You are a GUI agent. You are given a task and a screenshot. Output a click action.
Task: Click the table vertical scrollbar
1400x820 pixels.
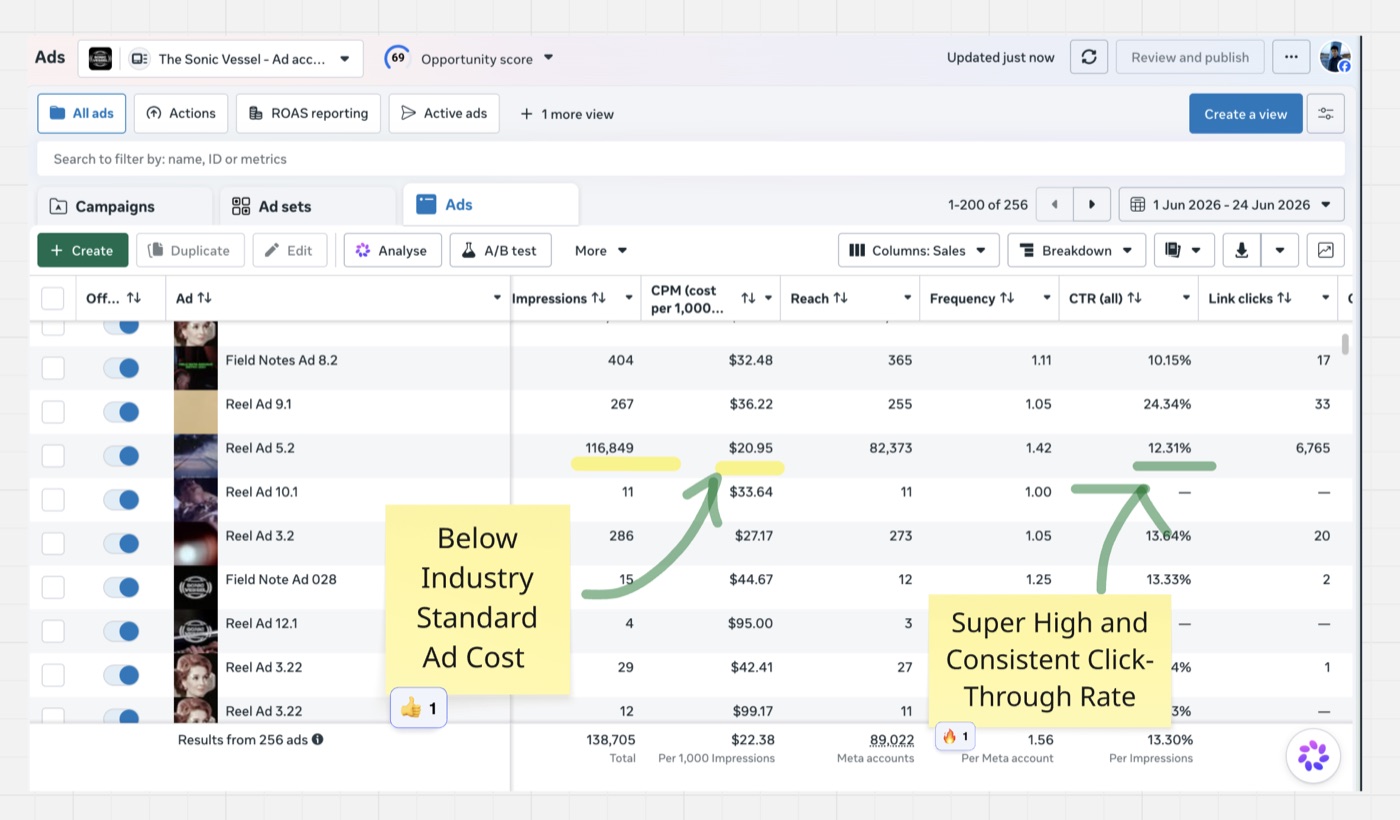[1345, 344]
